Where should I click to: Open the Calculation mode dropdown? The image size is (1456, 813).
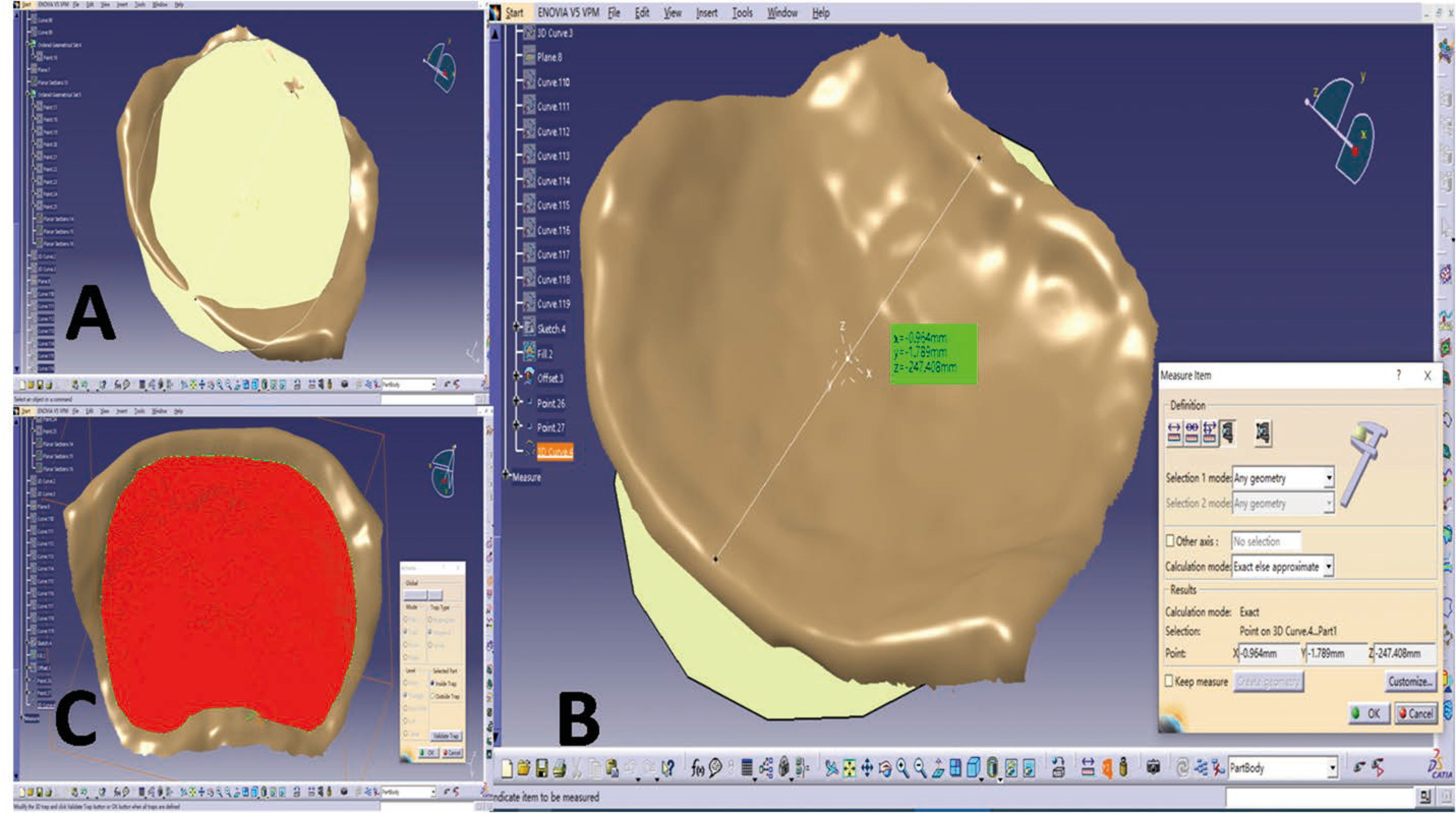[1328, 566]
